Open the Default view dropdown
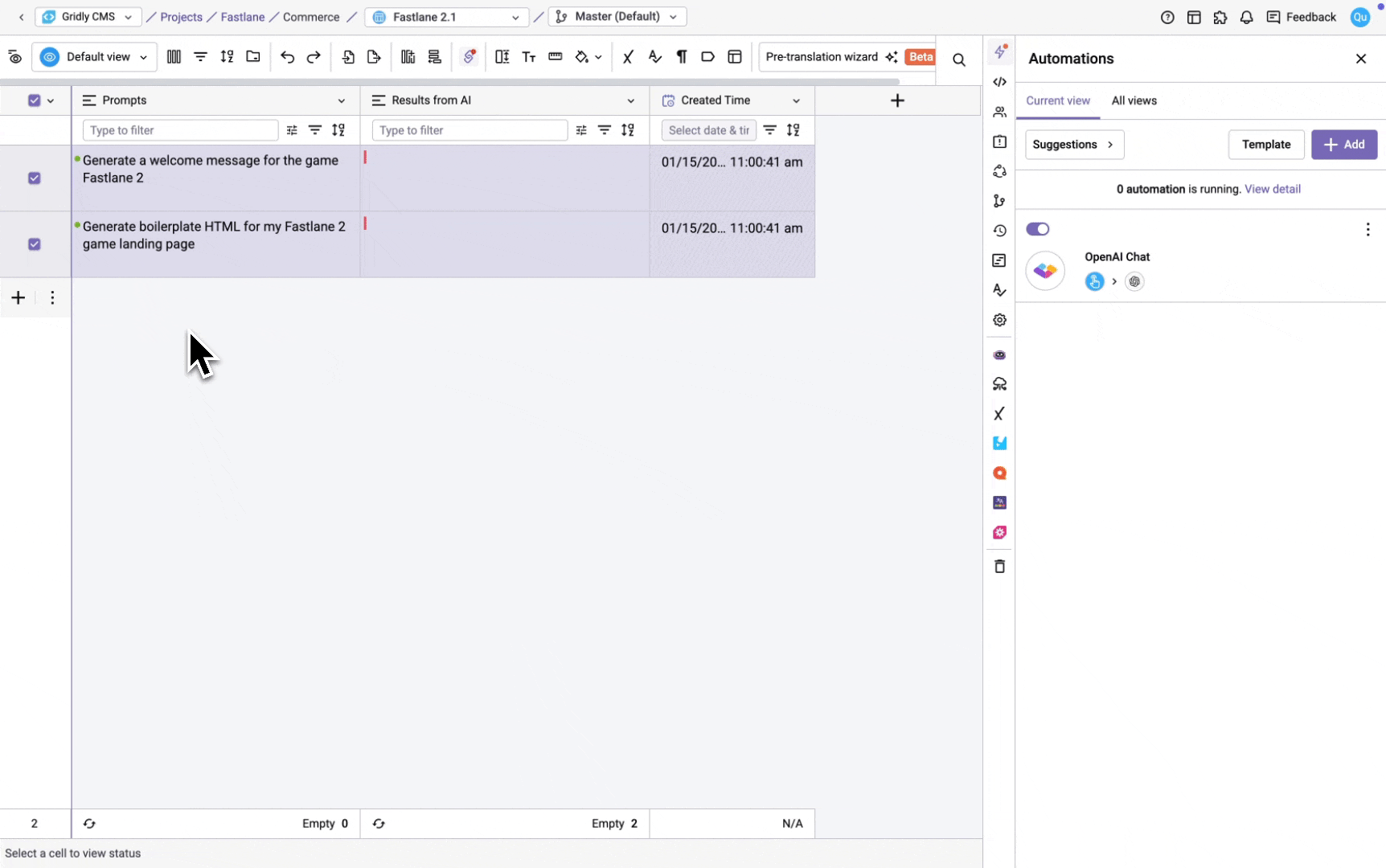This screenshot has height=868, width=1386. tap(93, 57)
